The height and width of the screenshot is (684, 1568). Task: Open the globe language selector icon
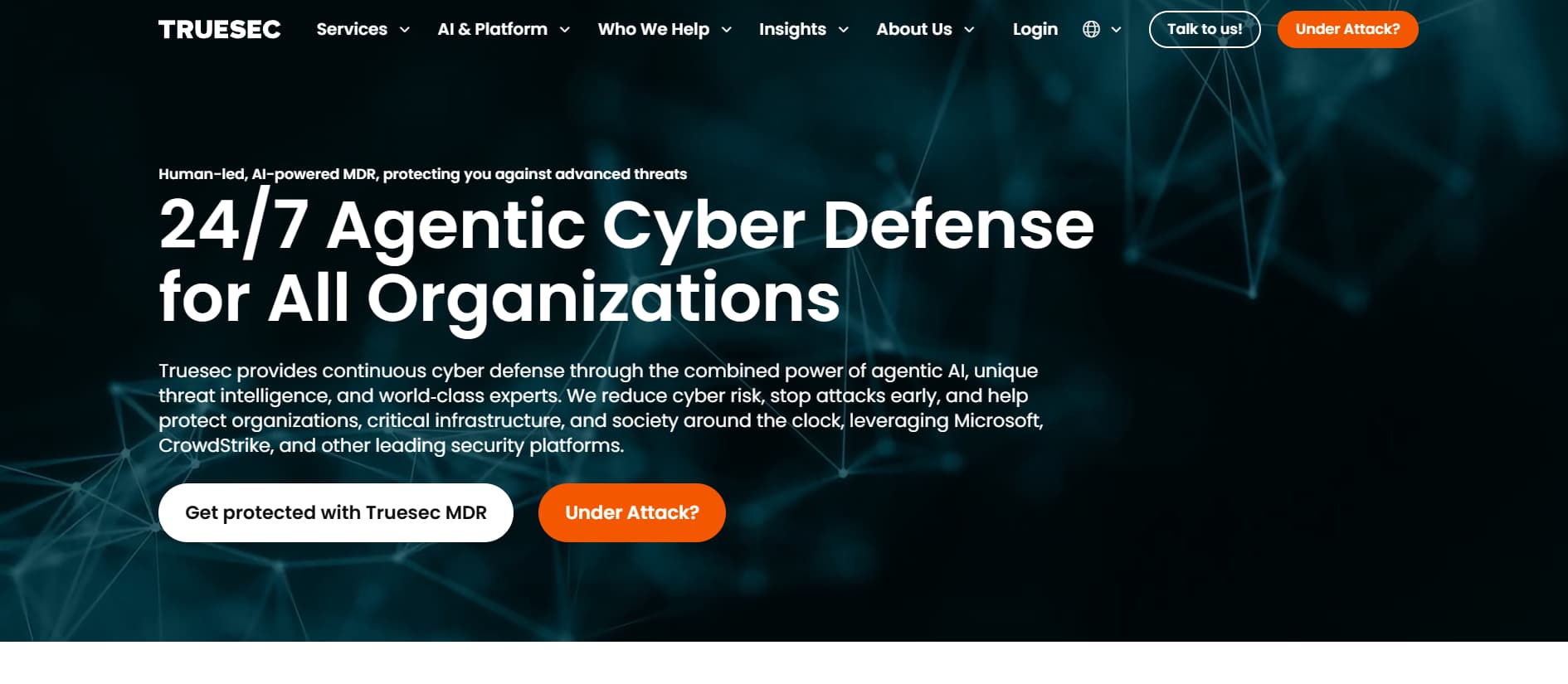pyautogui.click(x=1091, y=29)
